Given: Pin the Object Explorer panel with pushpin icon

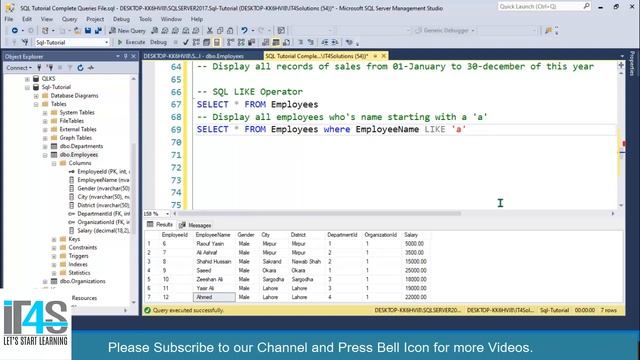Looking at the screenshot, I should tap(126, 56).
